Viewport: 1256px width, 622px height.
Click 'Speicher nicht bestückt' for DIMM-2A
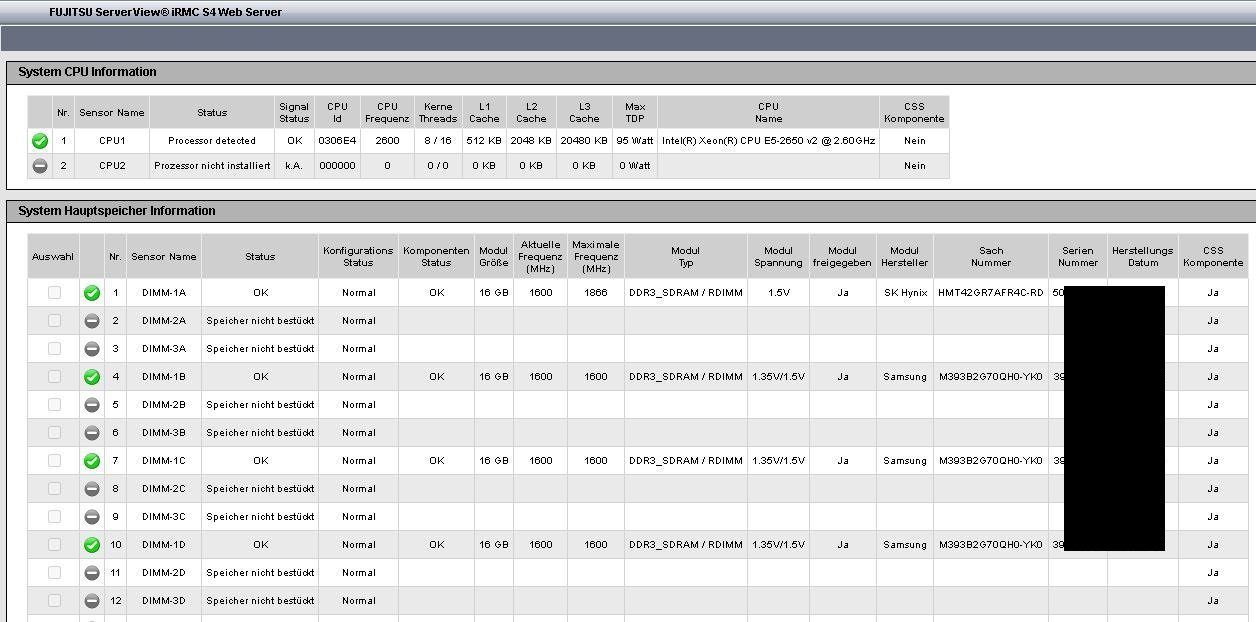pos(260,321)
